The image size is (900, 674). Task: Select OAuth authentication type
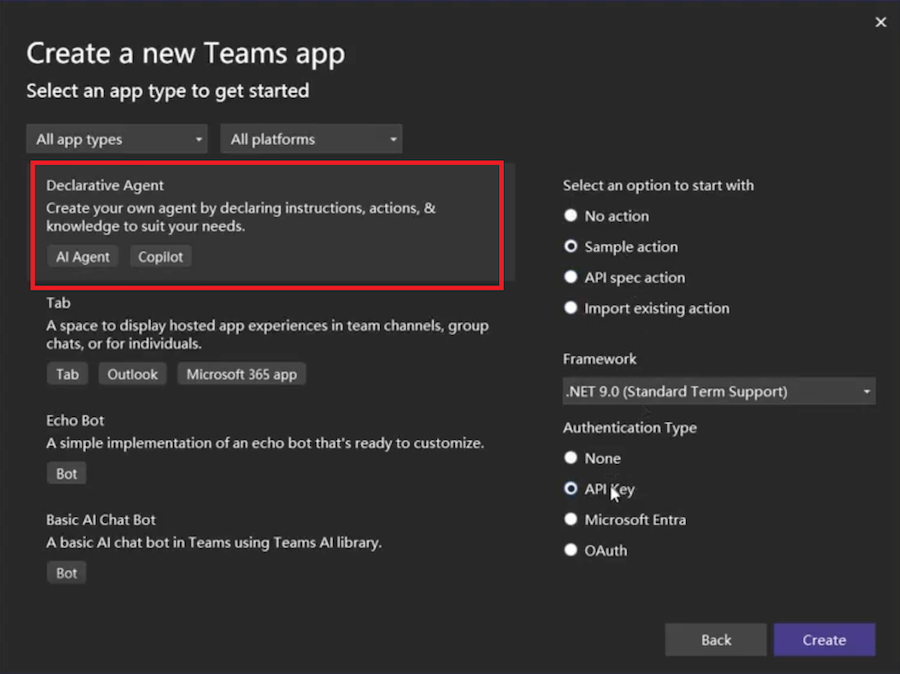pos(571,550)
